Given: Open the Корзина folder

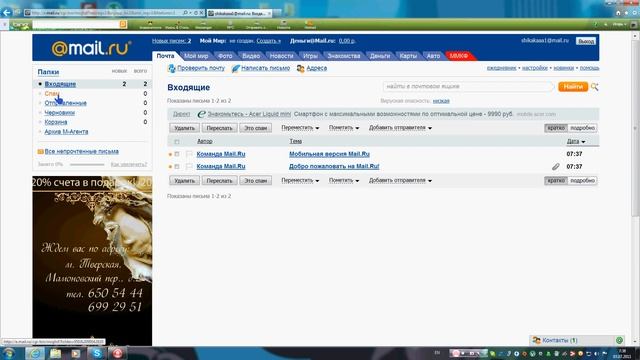Looking at the screenshot, I should click(56, 122).
